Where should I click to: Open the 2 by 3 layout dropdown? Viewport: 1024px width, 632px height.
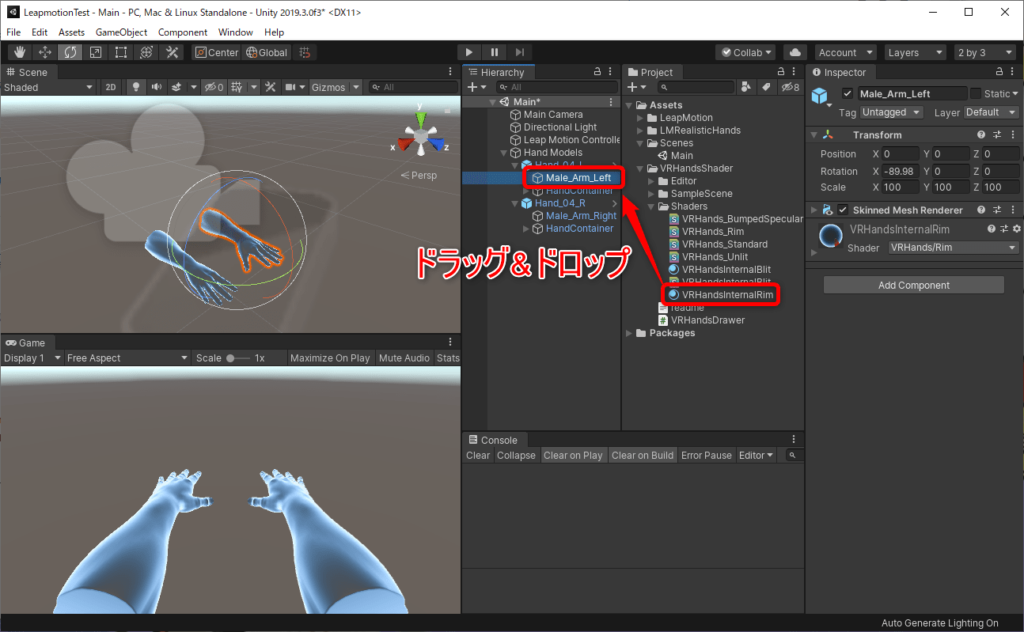[985, 52]
